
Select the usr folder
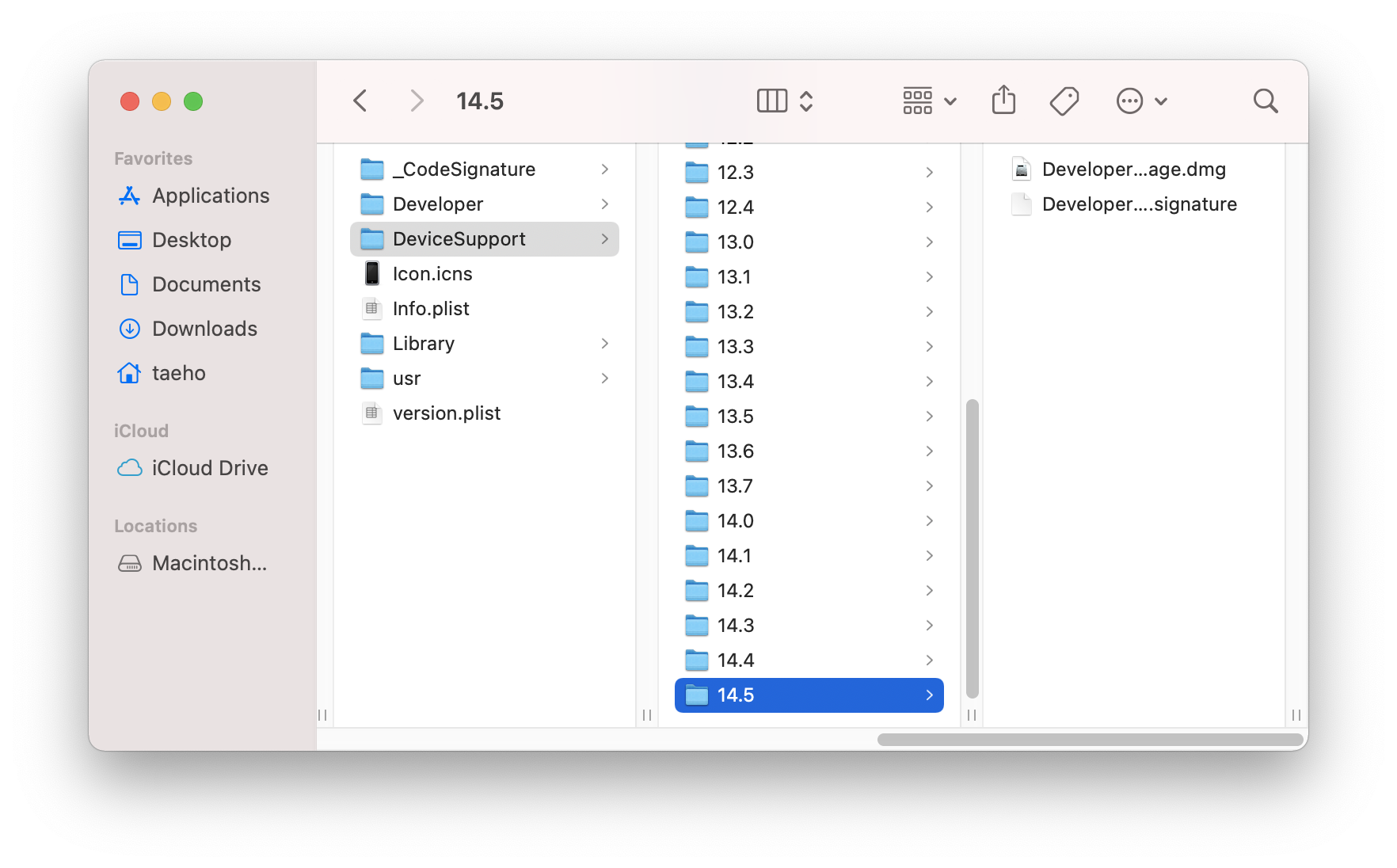coord(485,379)
